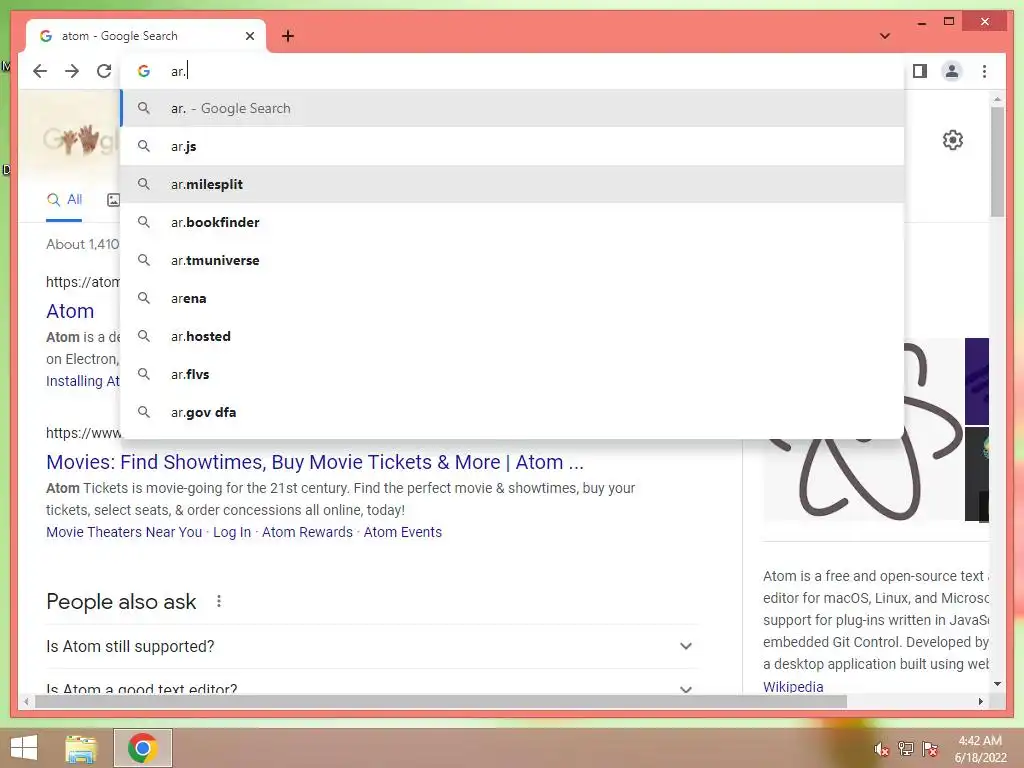
Task: Click the scroll right arrow
Action: (980, 701)
